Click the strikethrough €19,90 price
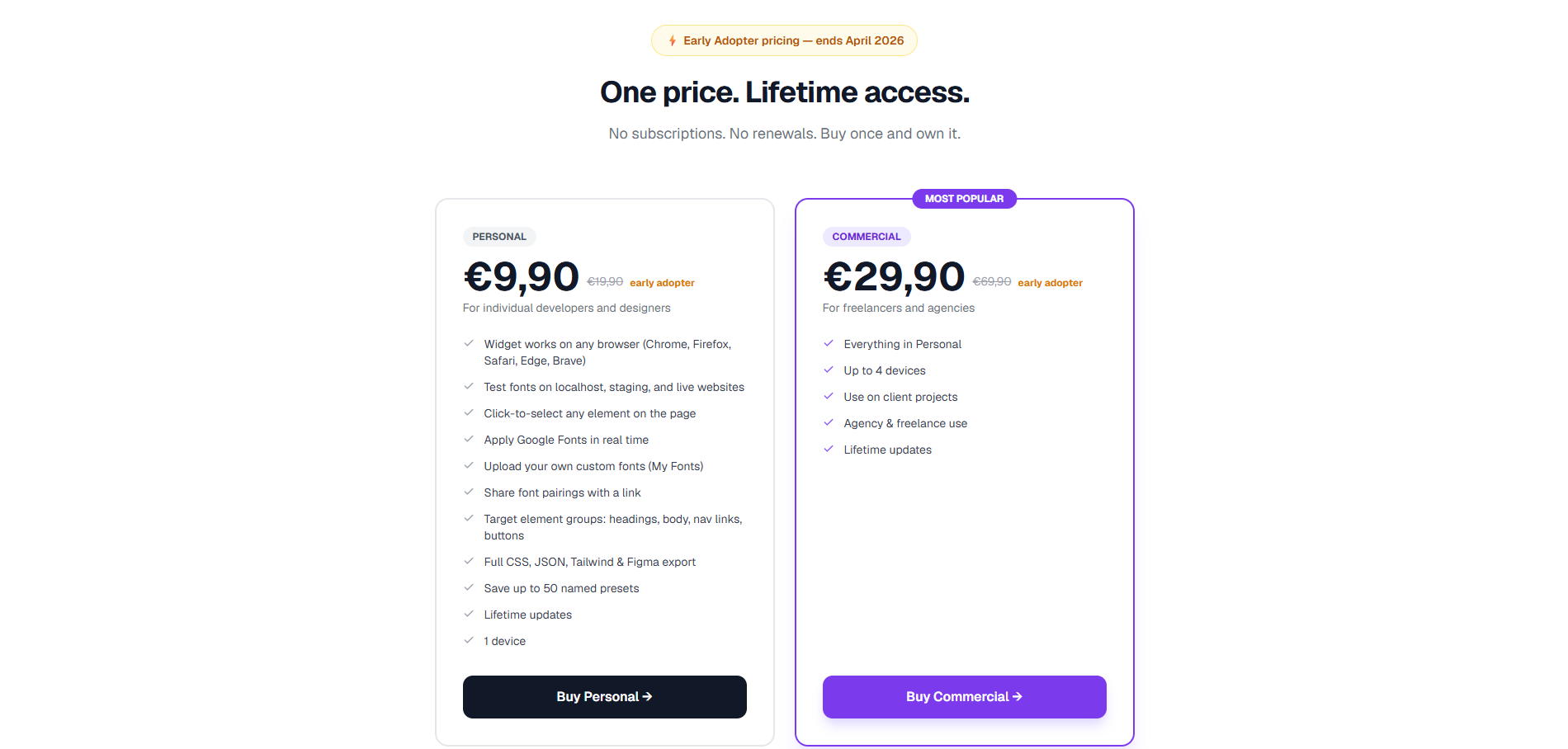This screenshot has width=1568, height=749. [605, 280]
